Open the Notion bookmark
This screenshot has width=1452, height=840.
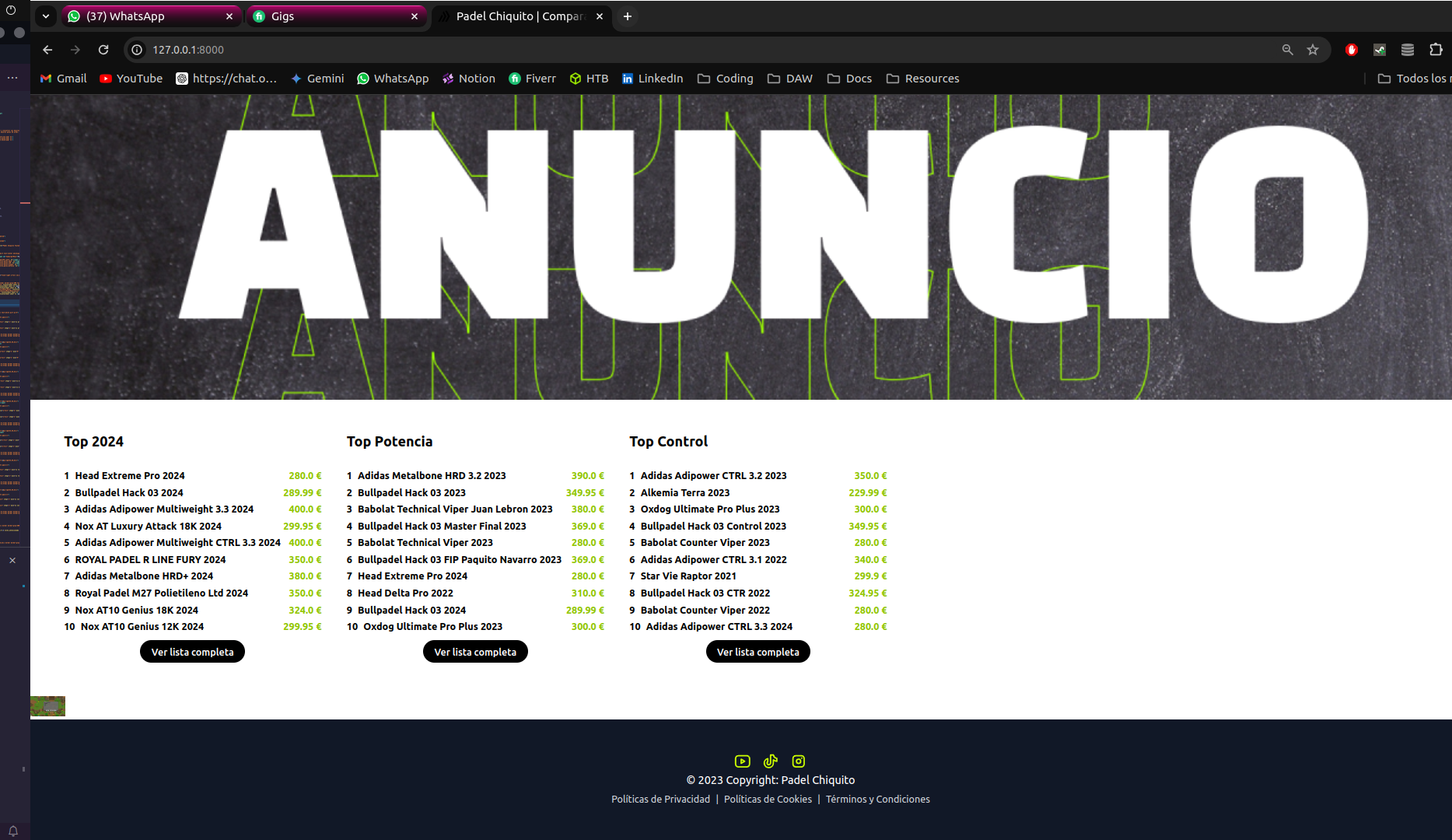[x=469, y=79]
